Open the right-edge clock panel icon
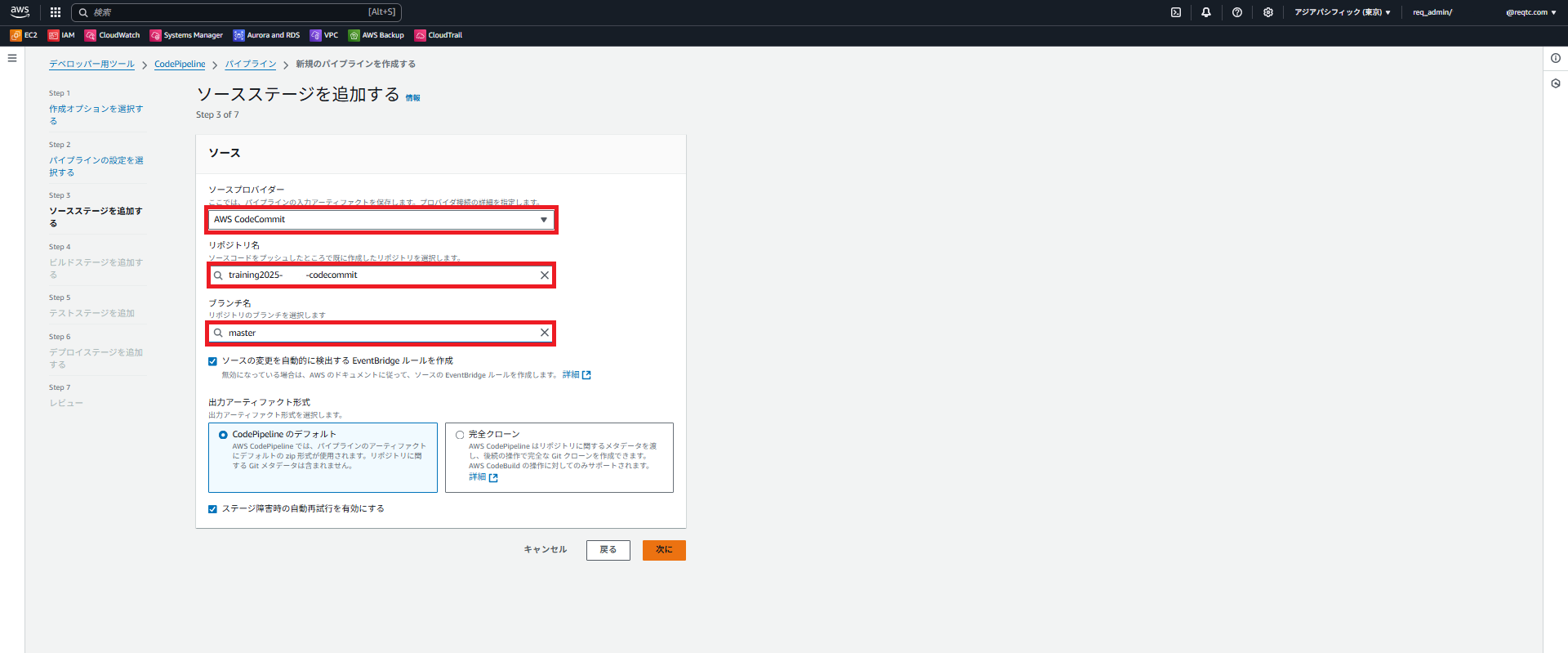The width and height of the screenshot is (1568, 653). pyautogui.click(x=1556, y=83)
